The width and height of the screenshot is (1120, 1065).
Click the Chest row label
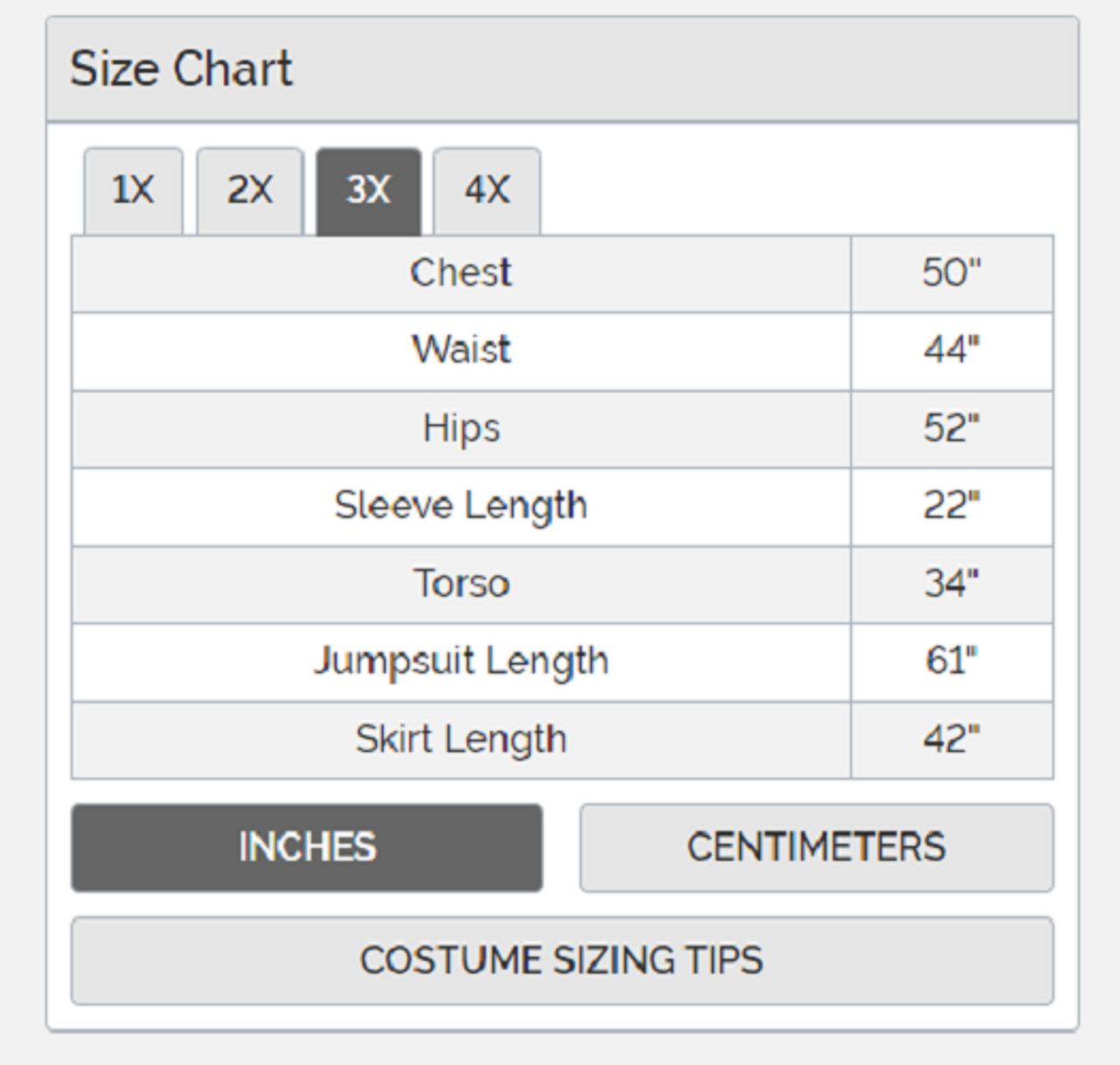pyautogui.click(x=461, y=273)
